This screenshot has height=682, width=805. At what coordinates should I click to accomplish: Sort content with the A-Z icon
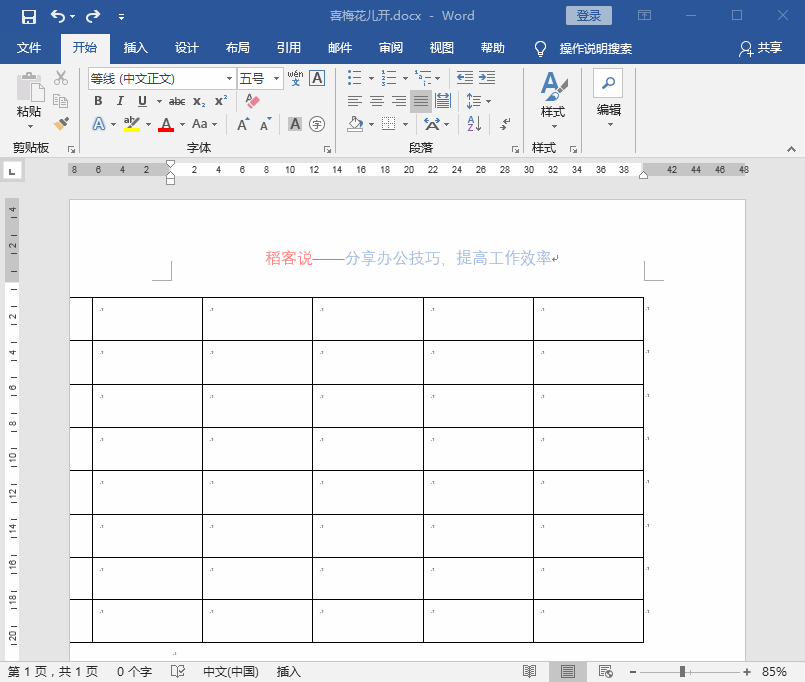point(474,124)
